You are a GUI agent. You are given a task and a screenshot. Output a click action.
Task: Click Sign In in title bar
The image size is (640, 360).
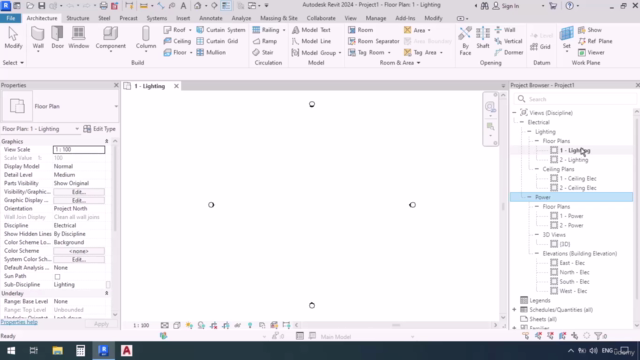(x=506, y=6)
